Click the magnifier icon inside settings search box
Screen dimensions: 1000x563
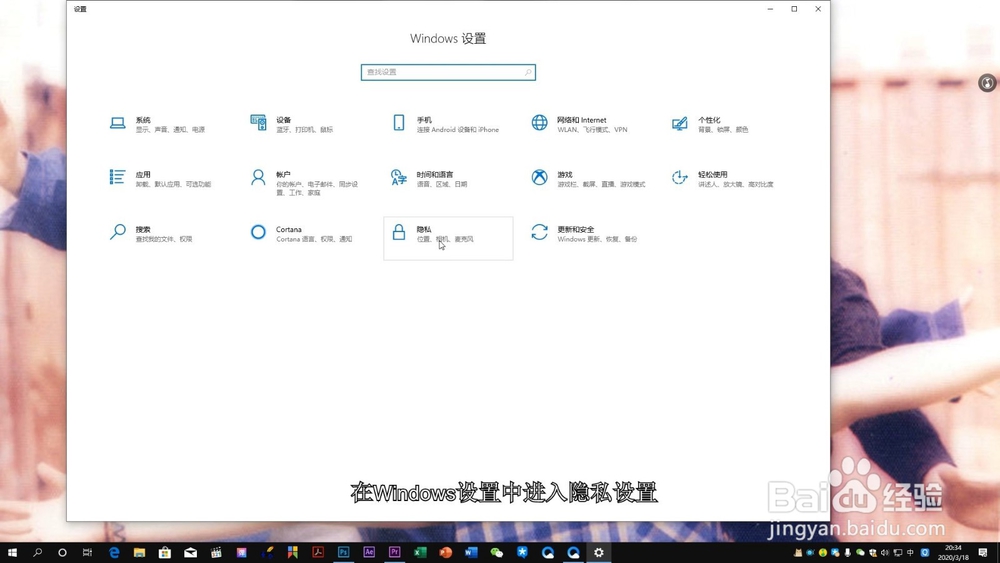pyautogui.click(x=528, y=73)
